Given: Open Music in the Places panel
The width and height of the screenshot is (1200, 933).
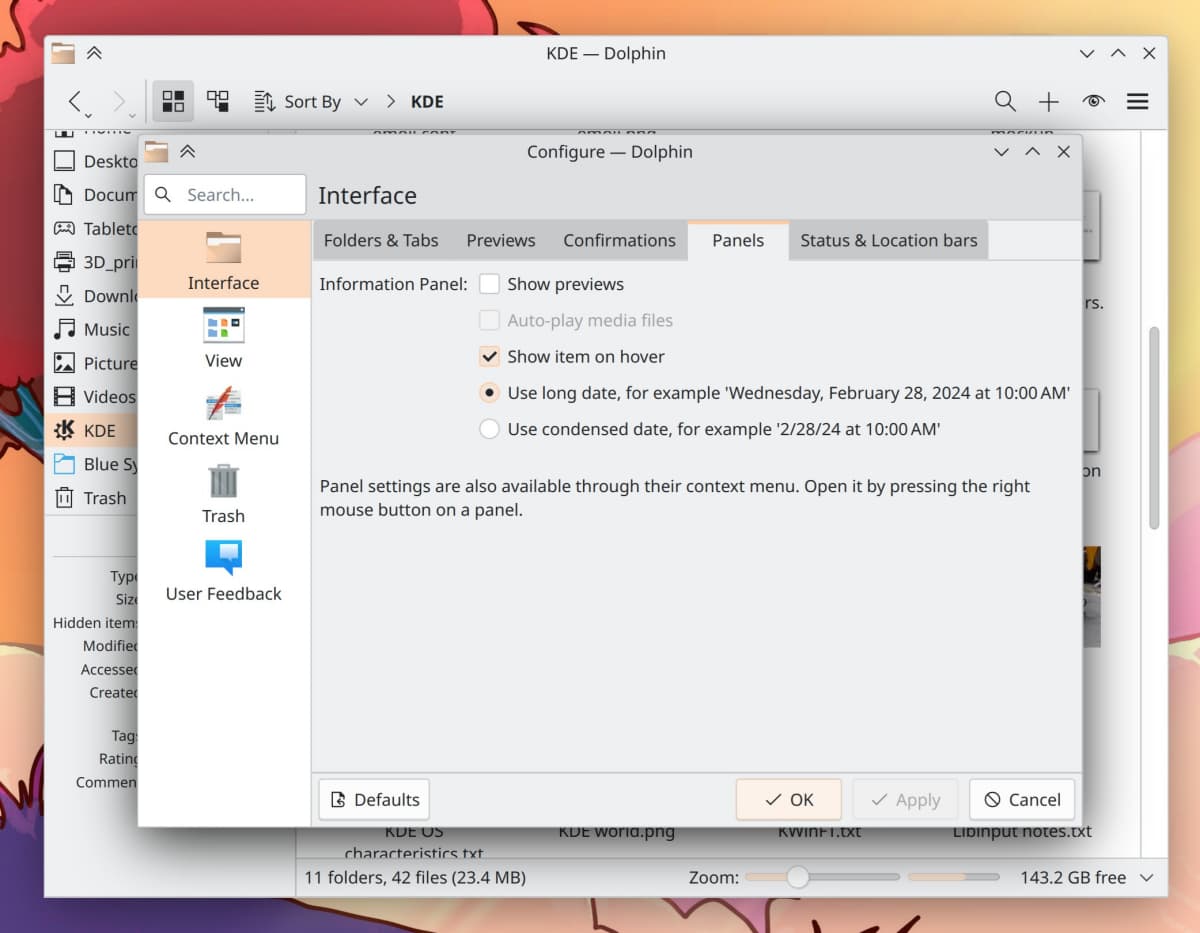Looking at the screenshot, I should 92,329.
